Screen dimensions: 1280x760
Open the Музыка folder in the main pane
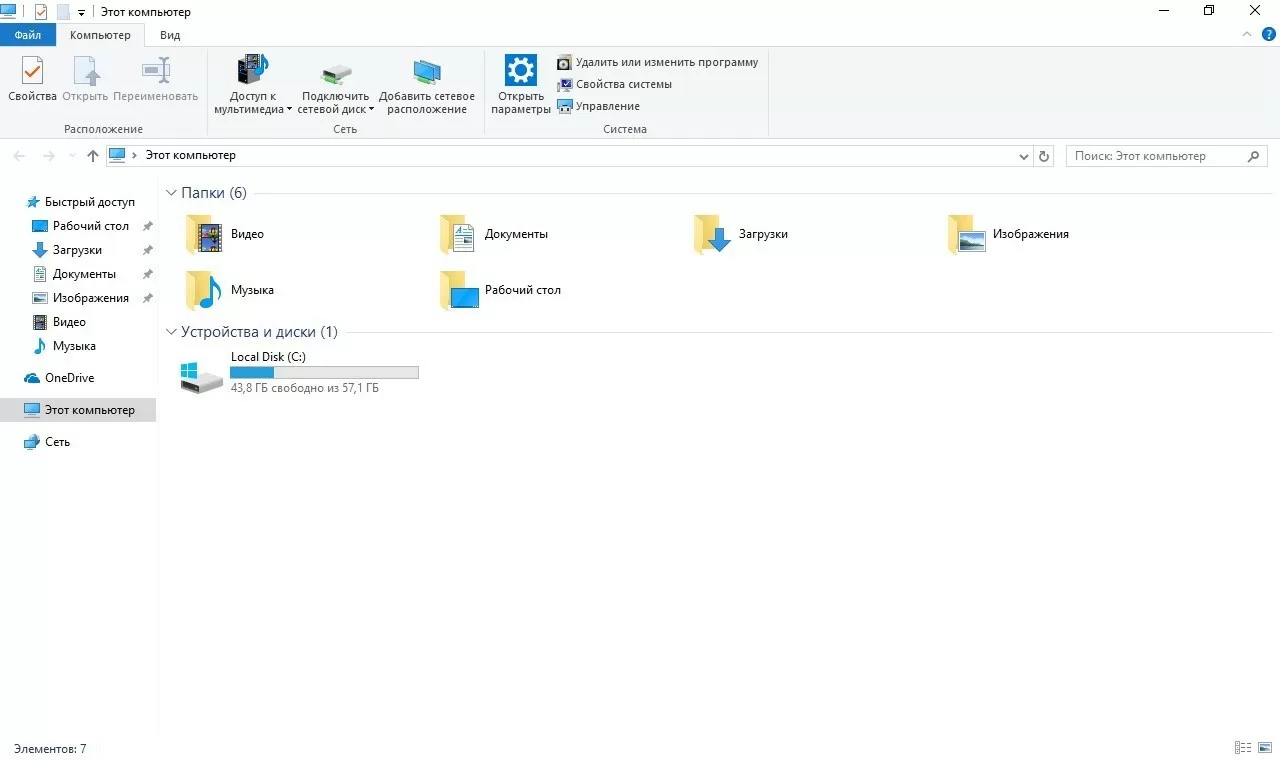pyautogui.click(x=205, y=291)
